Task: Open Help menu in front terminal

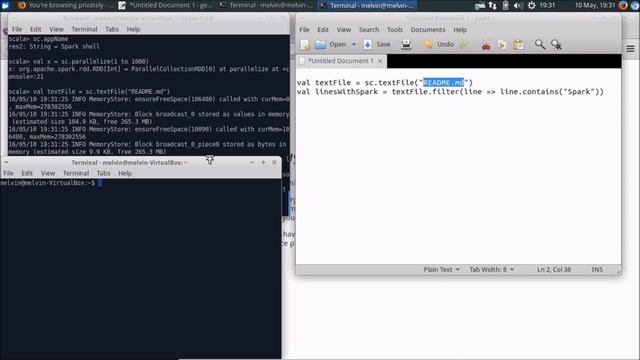Action: [125, 173]
